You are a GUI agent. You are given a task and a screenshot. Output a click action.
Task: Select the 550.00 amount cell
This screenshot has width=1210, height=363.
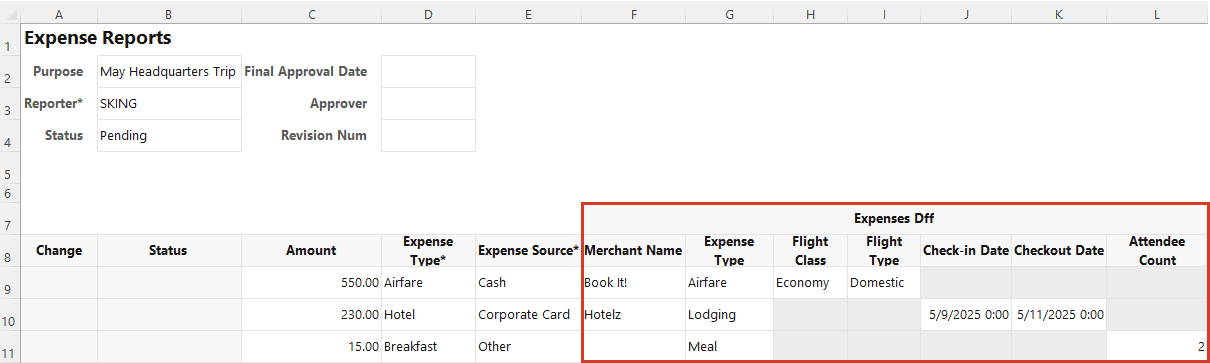point(311,283)
